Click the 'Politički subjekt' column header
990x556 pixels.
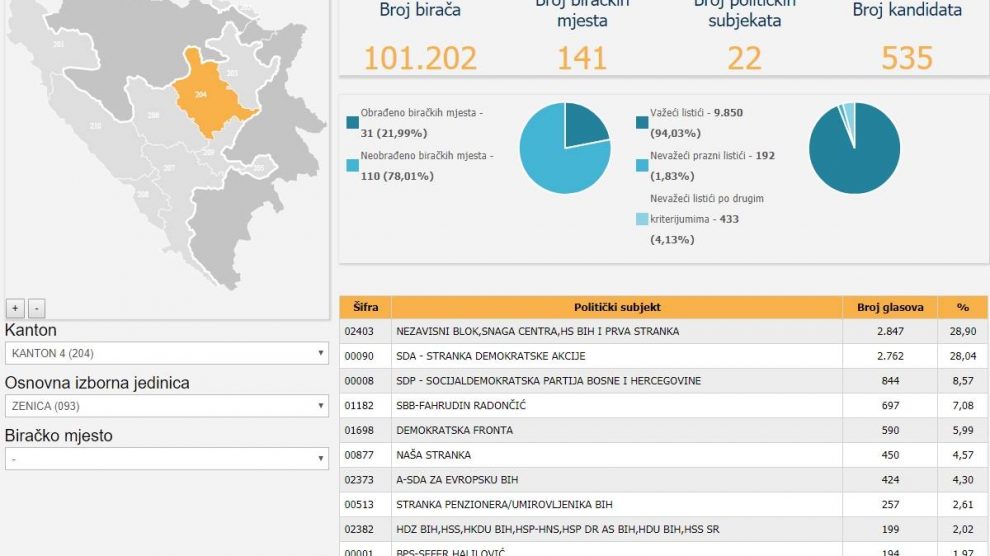pos(616,308)
